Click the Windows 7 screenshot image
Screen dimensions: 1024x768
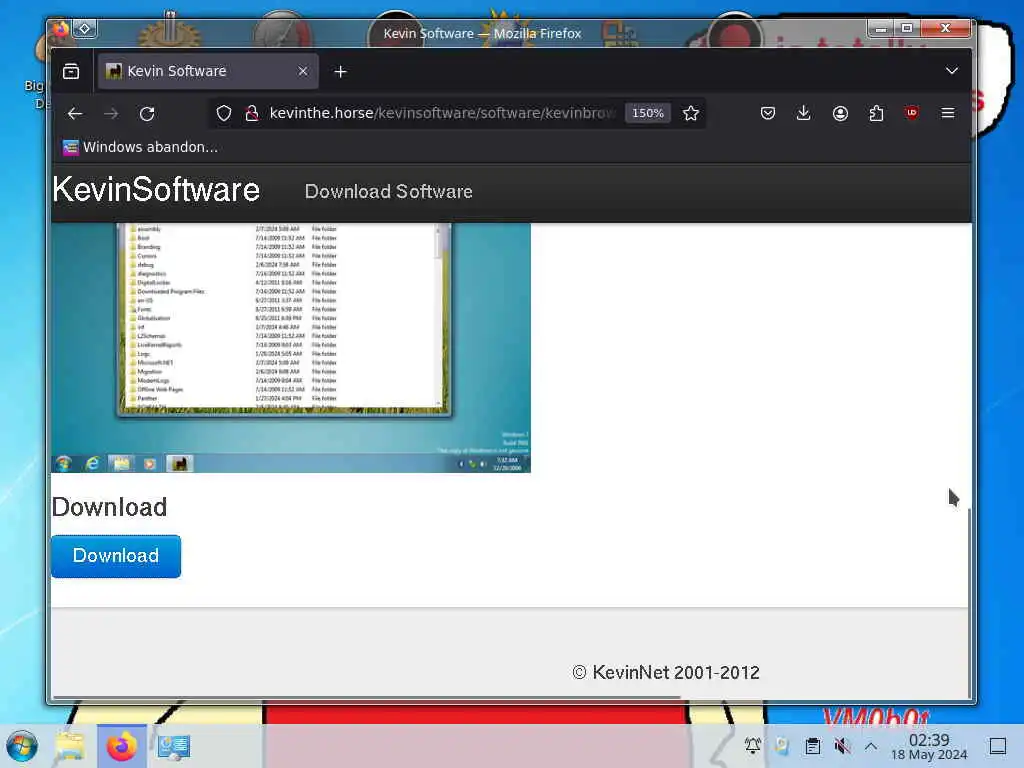point(291,347)
